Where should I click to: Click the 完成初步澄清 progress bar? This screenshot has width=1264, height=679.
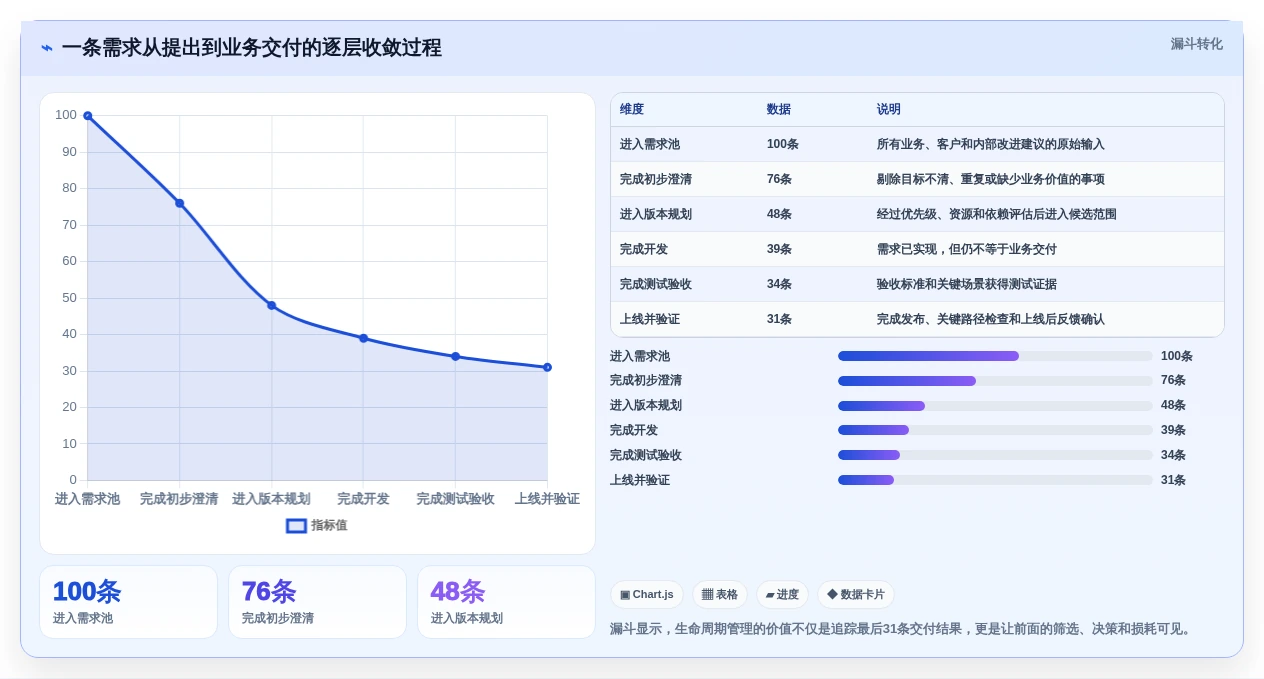(x=995, y=381)
